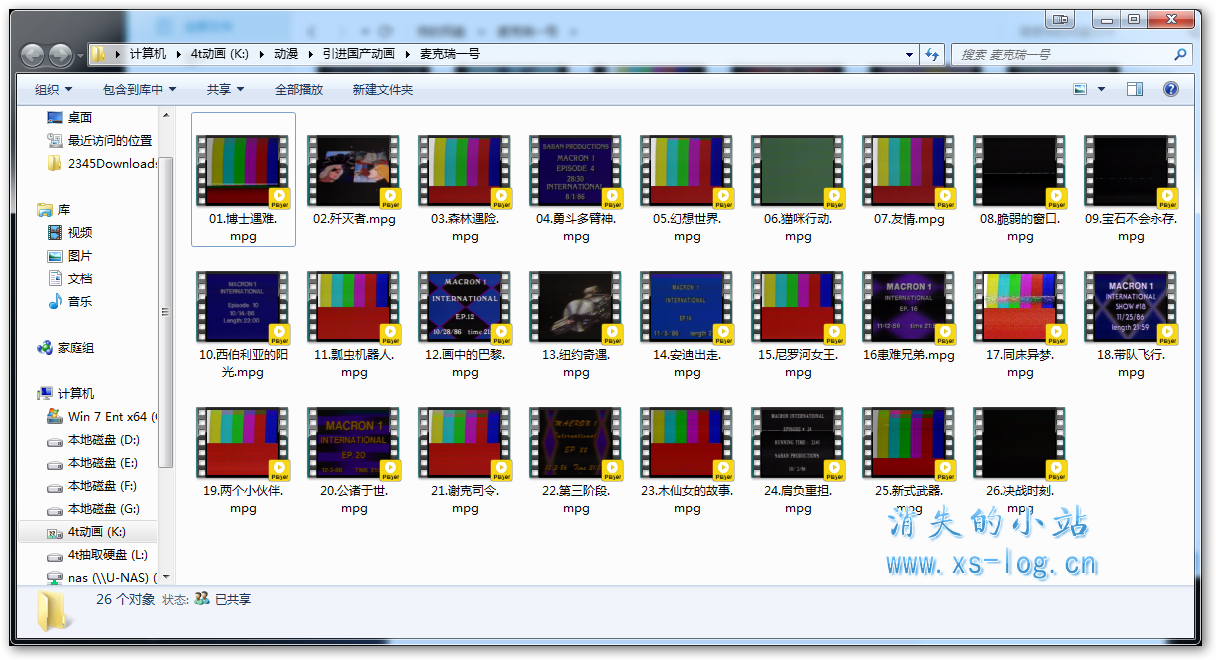Select the 01.博士遇难.mpg video file
The height and width of the screenshot is (660, 1216).
coord(243,179)
